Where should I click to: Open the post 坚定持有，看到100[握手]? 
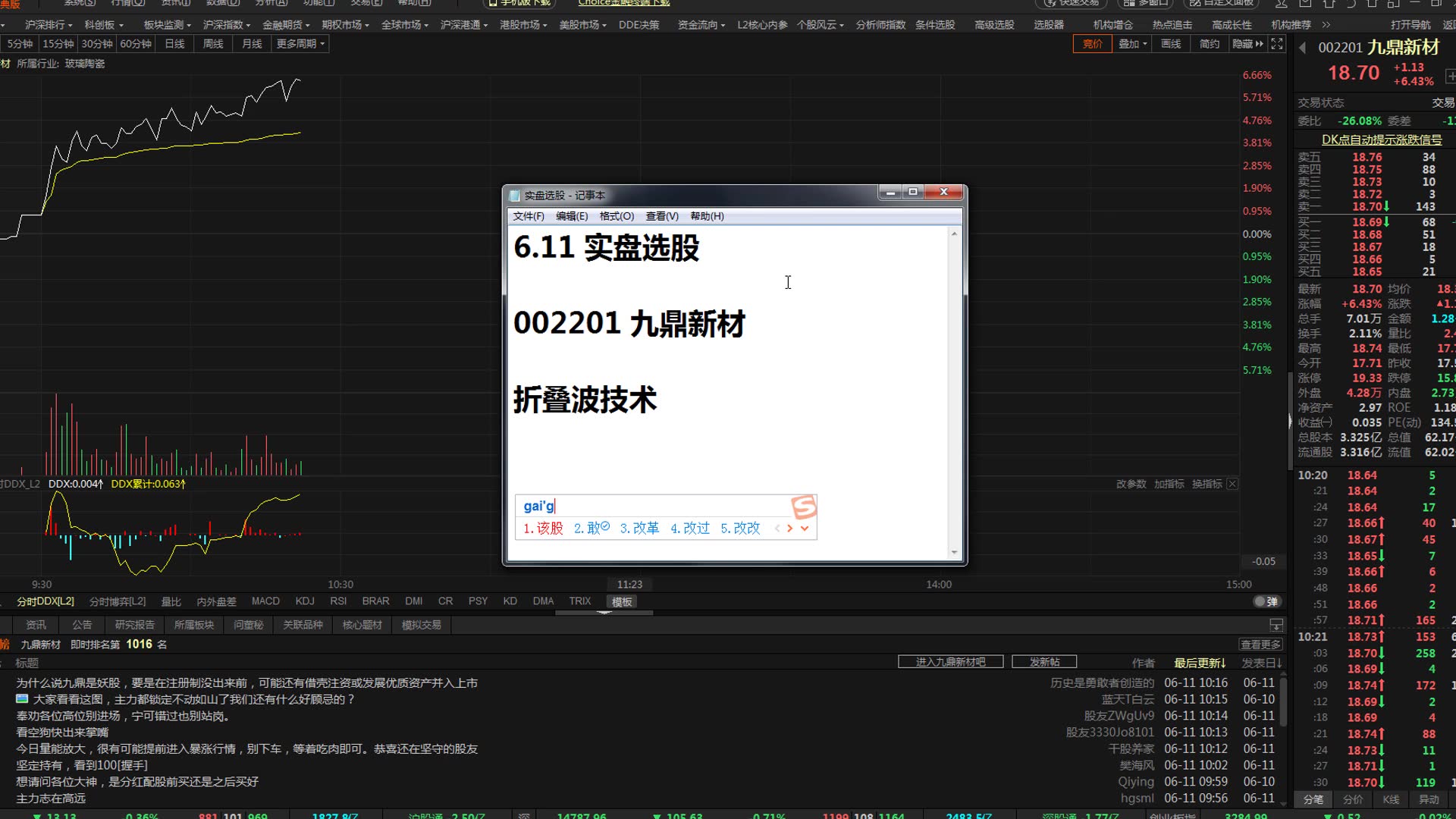(x=82, y=765)
